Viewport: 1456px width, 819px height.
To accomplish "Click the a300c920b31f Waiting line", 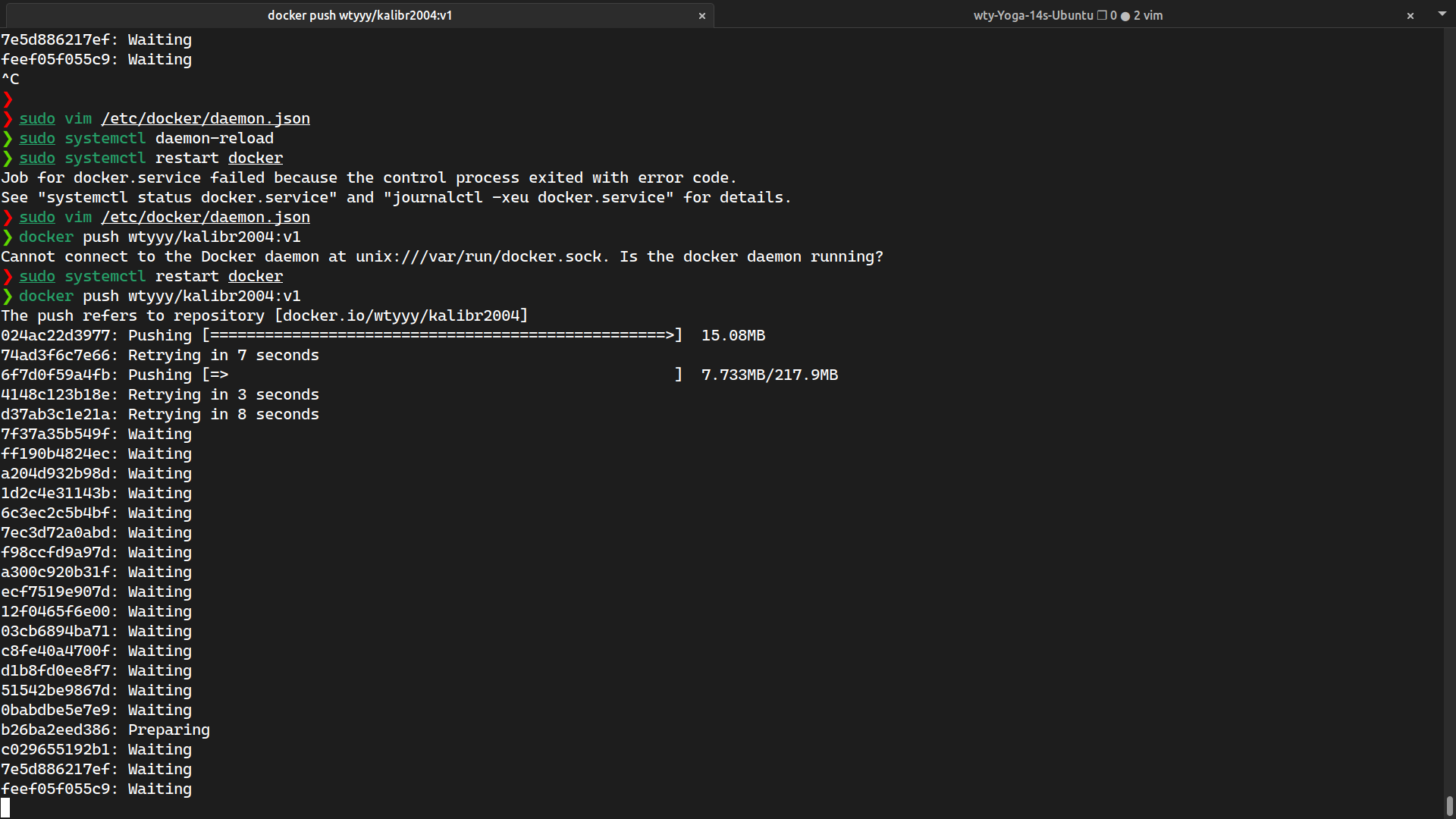I will coord(96,572).
